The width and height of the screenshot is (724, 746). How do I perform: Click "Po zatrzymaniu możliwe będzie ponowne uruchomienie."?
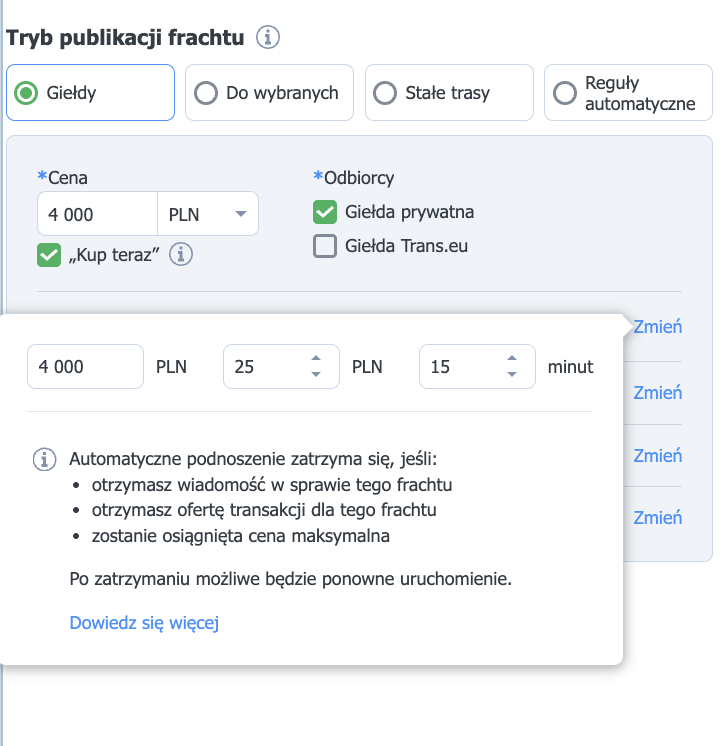(291, 579)
